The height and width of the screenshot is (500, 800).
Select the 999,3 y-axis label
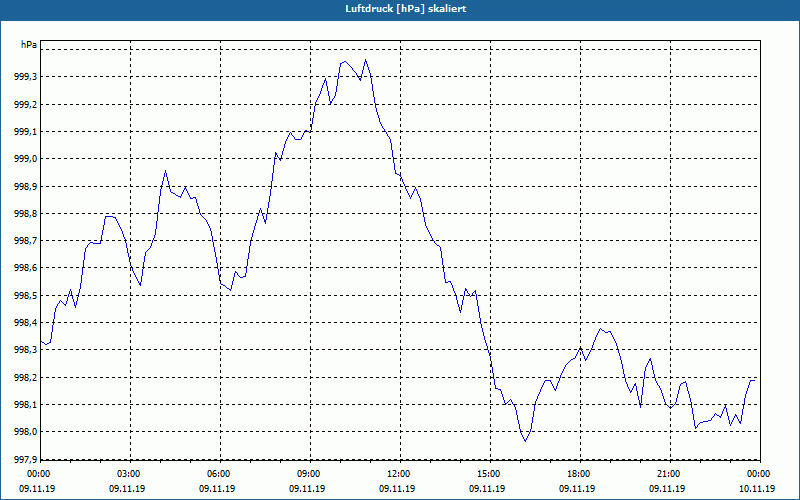click(x=27, y=77)
